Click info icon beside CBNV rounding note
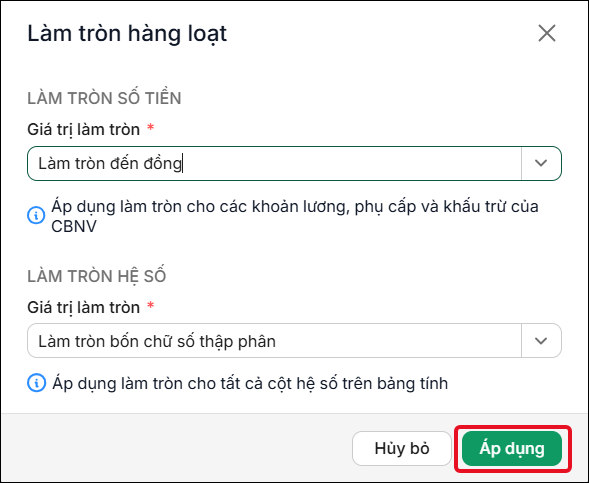This screenshot has height=483, width=589. click(36, 215)
